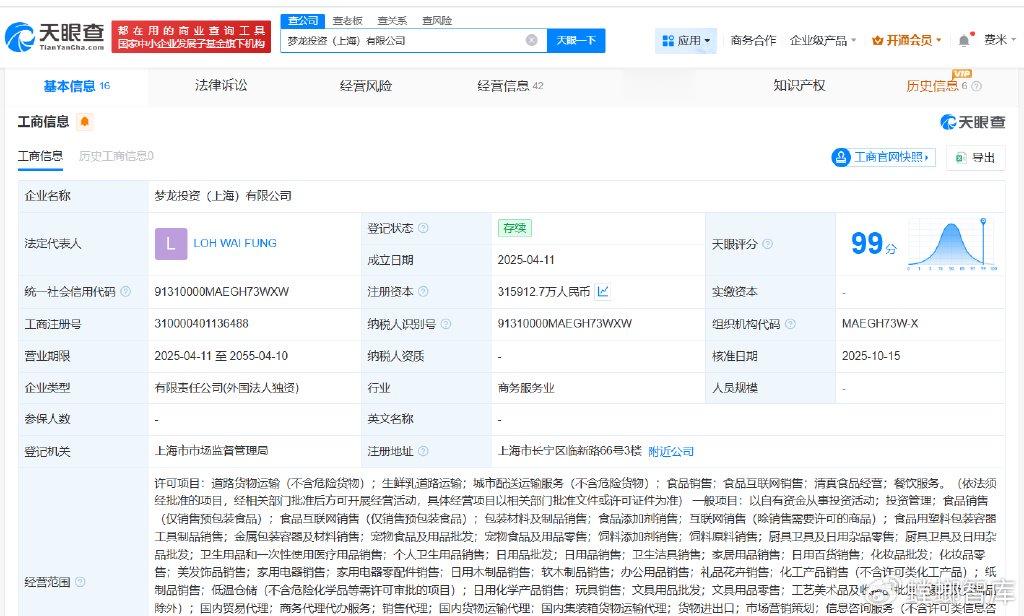Click the L avatar of legal representative
The height and width of the screenshot is (616, 1024).
171,244
